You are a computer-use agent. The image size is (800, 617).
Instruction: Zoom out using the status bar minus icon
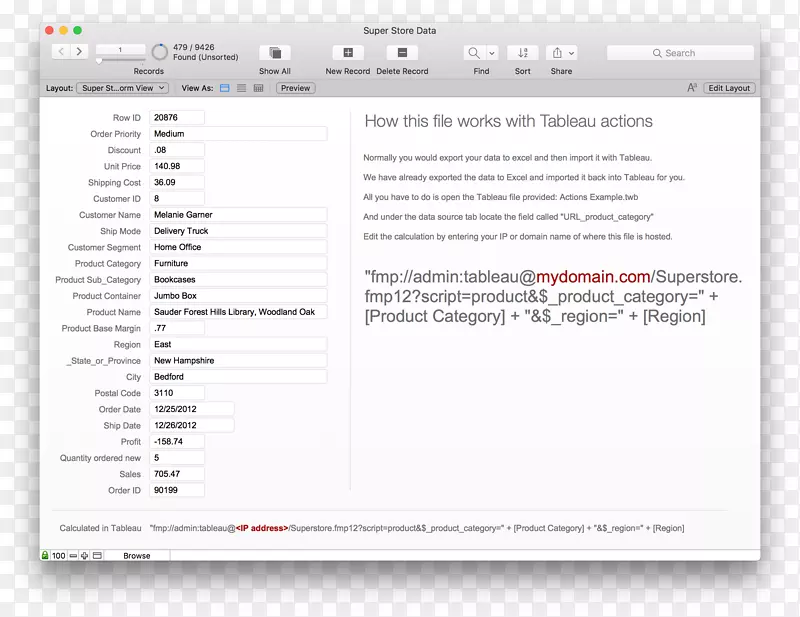pyautogui.click(x=74, y=555)
